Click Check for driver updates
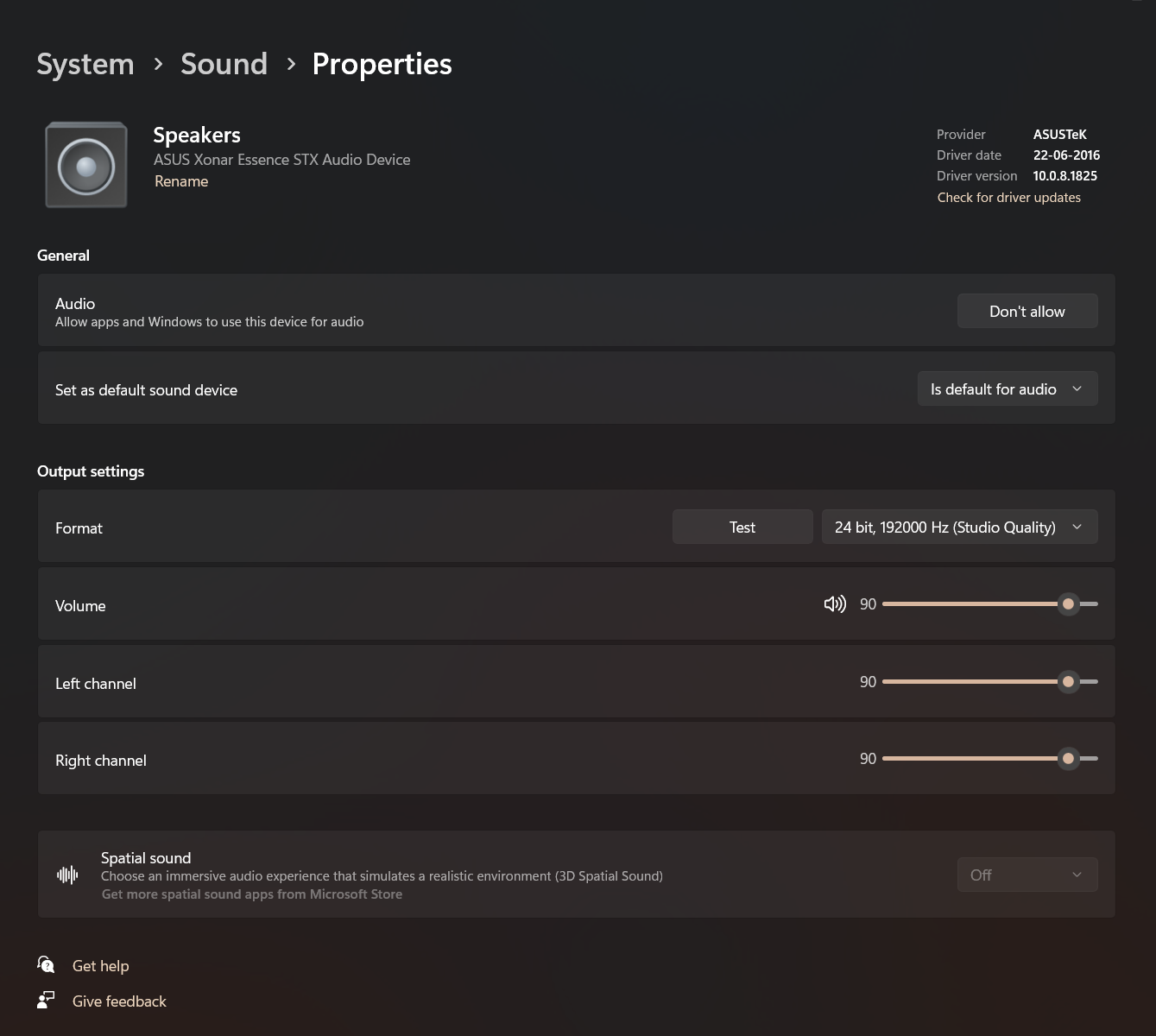Viewport: 1156px width, 1036px height. (1008, 197)
